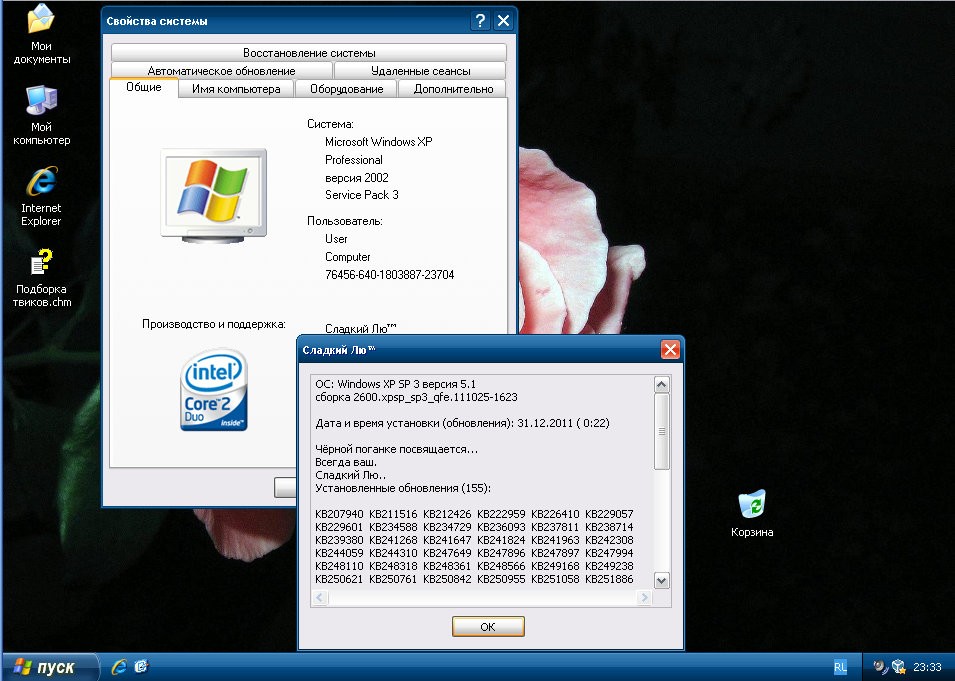Viewport: 955px width, 681px height.
Task: Click update entry KB251886
Action: [x=609, y=579]
